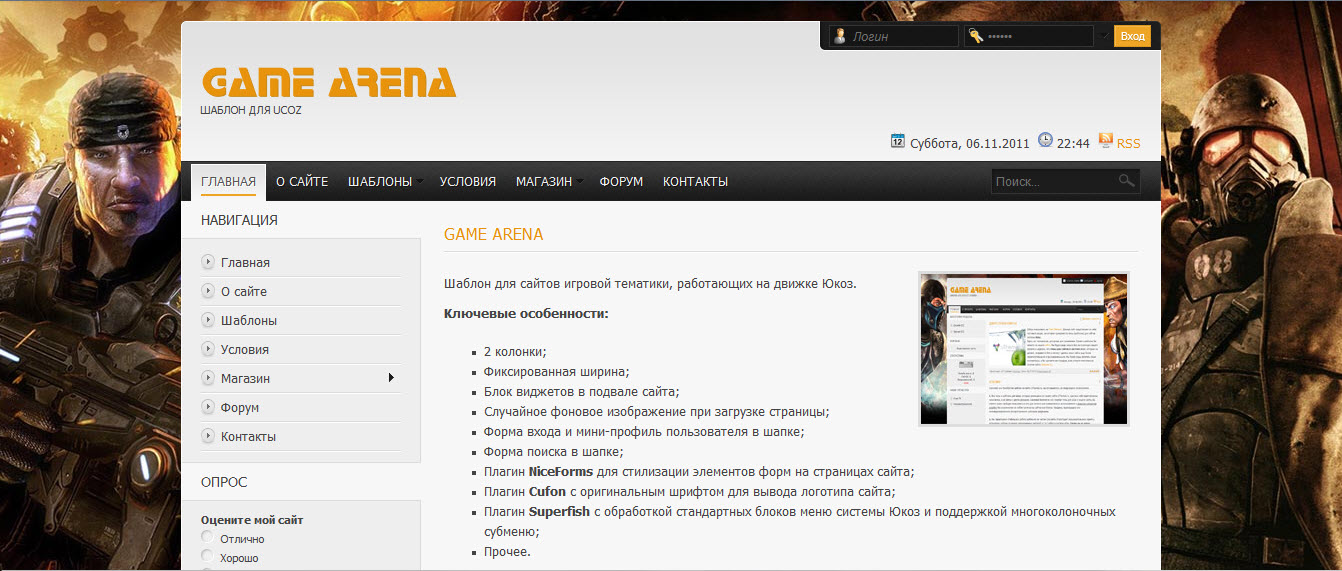The height and width of the screenshot is (571, 1342).
Task: Click the bullet icon beside sidebar Условия
Action: click(208, 349)
